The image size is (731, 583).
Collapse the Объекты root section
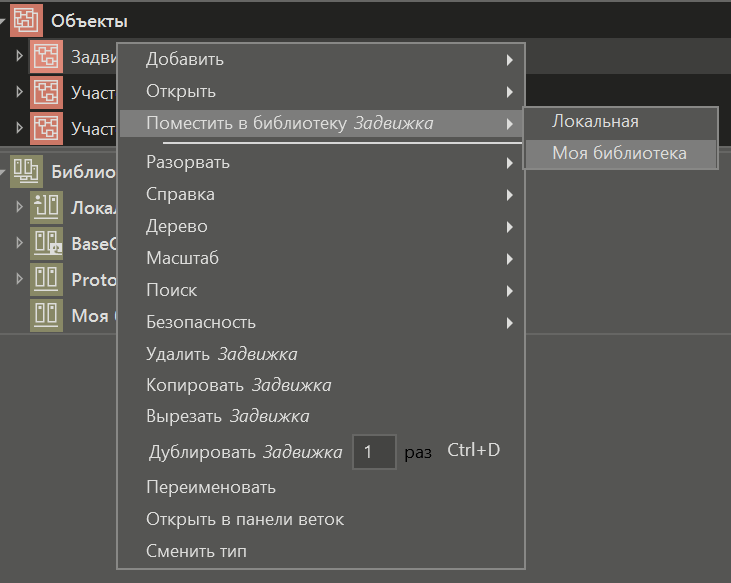coord(5,20)
